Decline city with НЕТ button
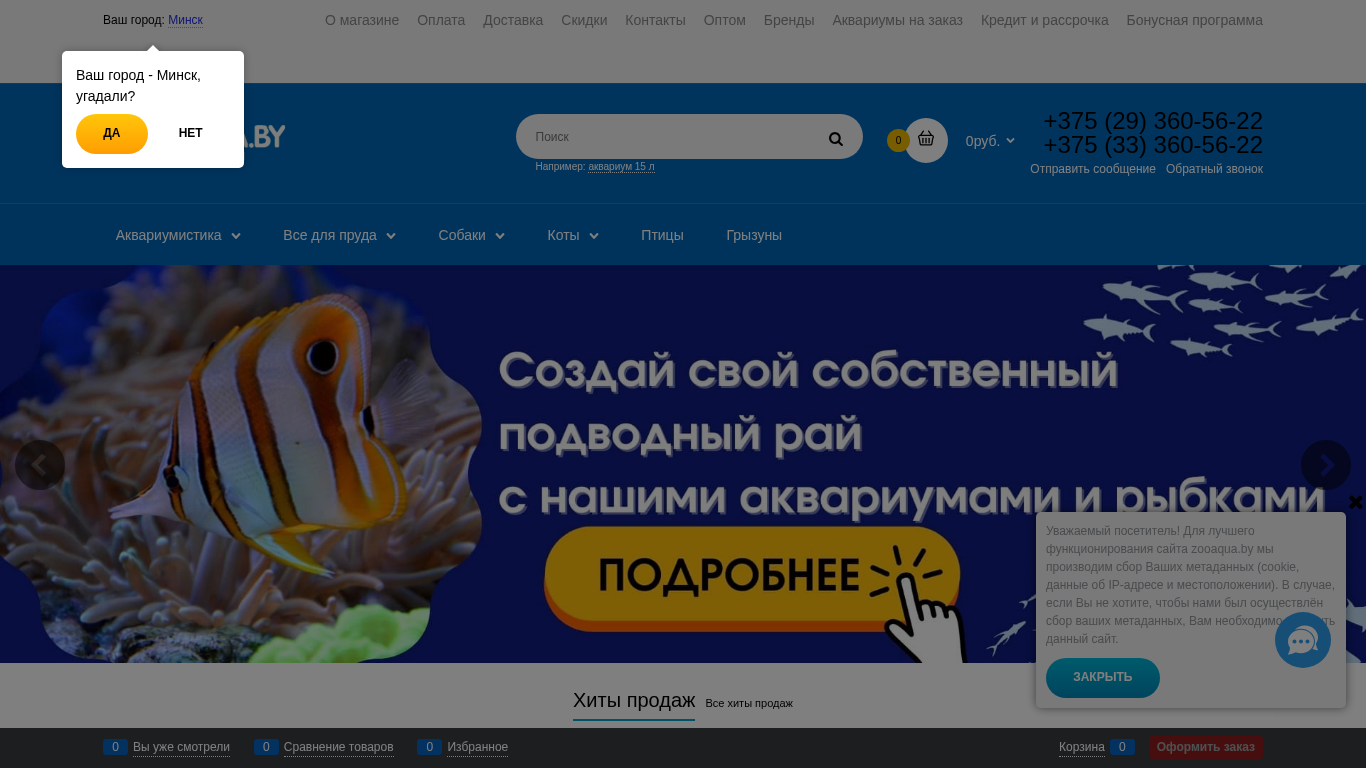 (x=191, y=134)
